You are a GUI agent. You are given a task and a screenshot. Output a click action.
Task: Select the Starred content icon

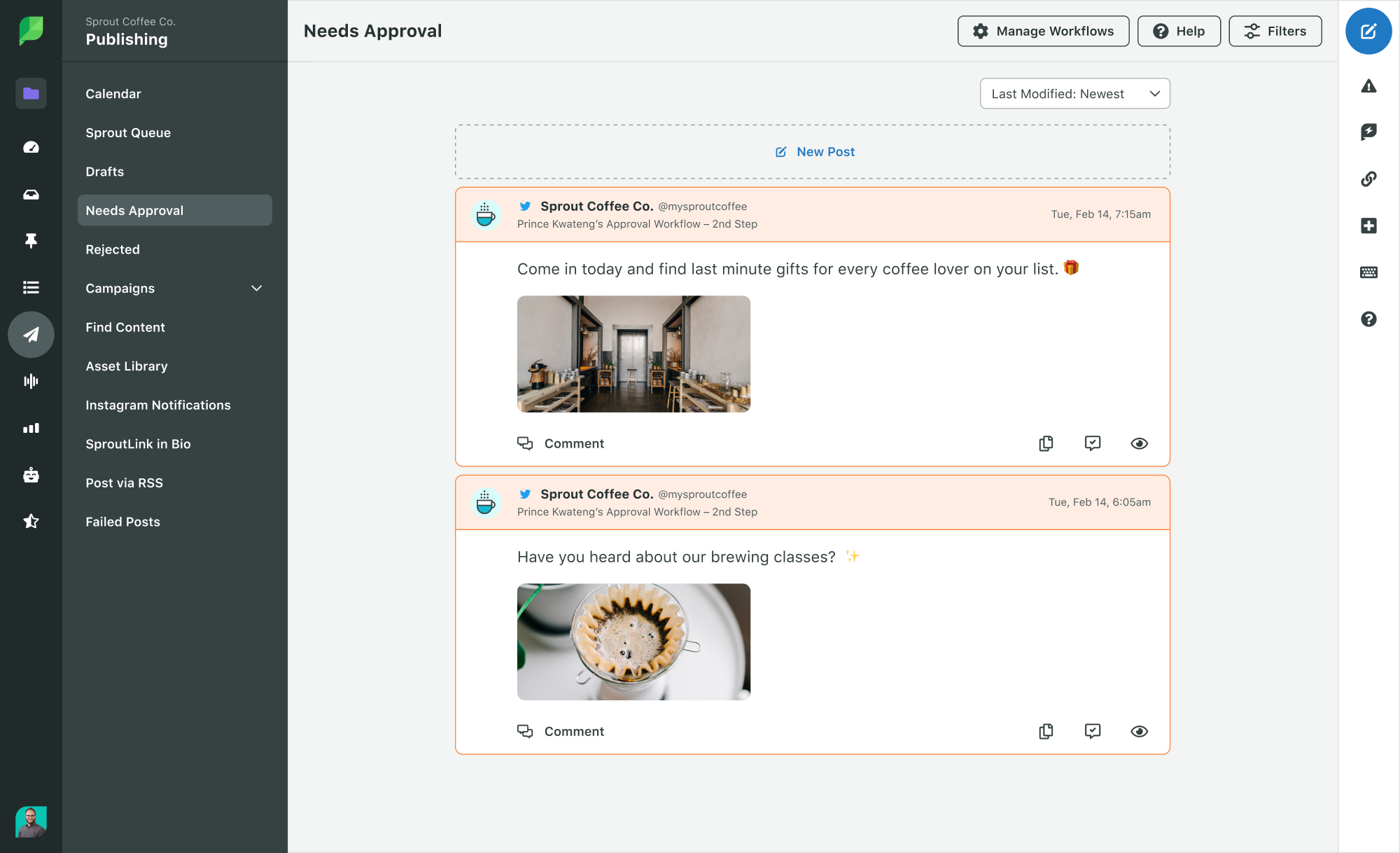(30, 520)
